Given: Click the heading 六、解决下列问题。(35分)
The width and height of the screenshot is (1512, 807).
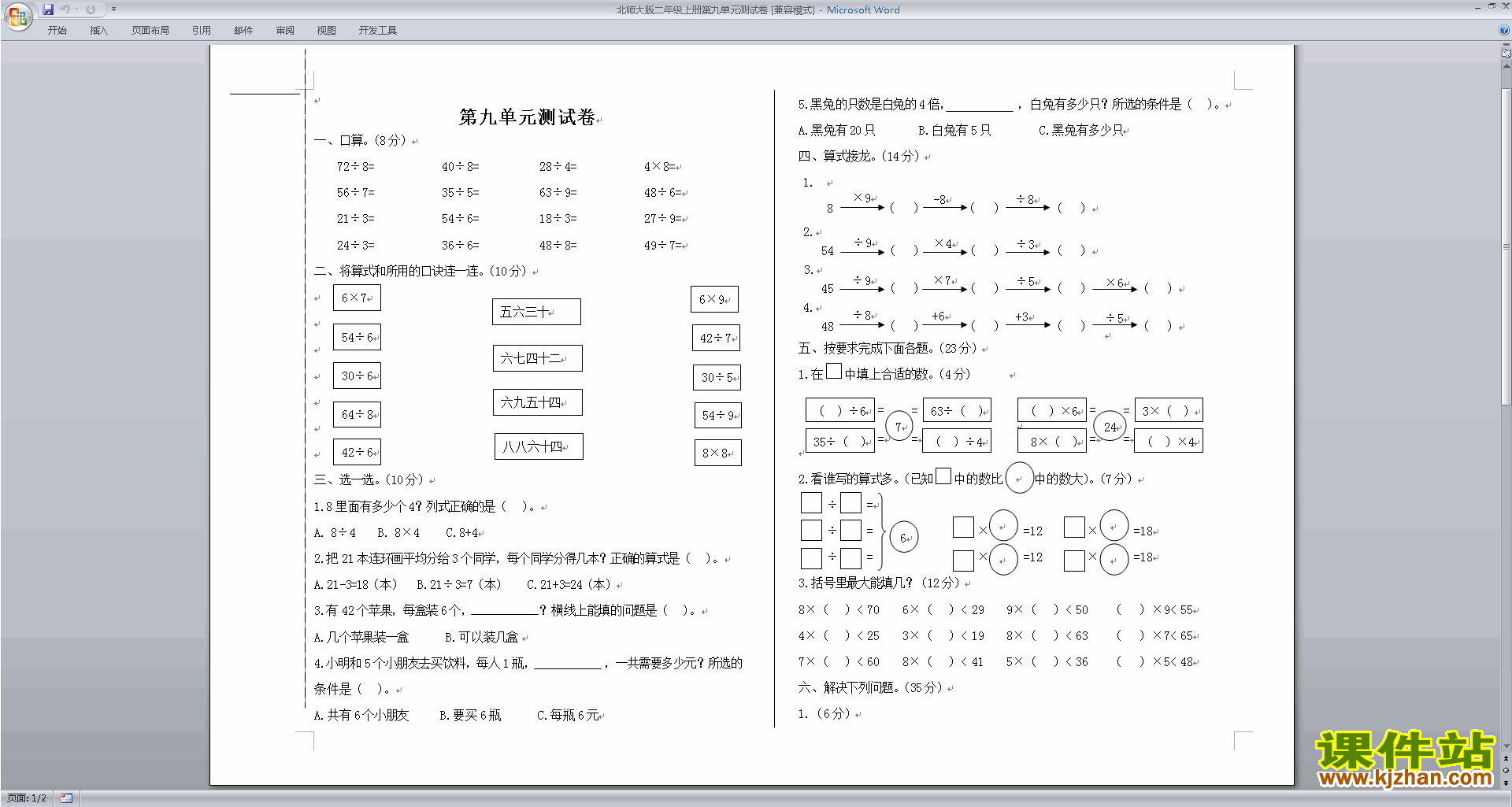Looking at the screenshot, I should point(870,687).
